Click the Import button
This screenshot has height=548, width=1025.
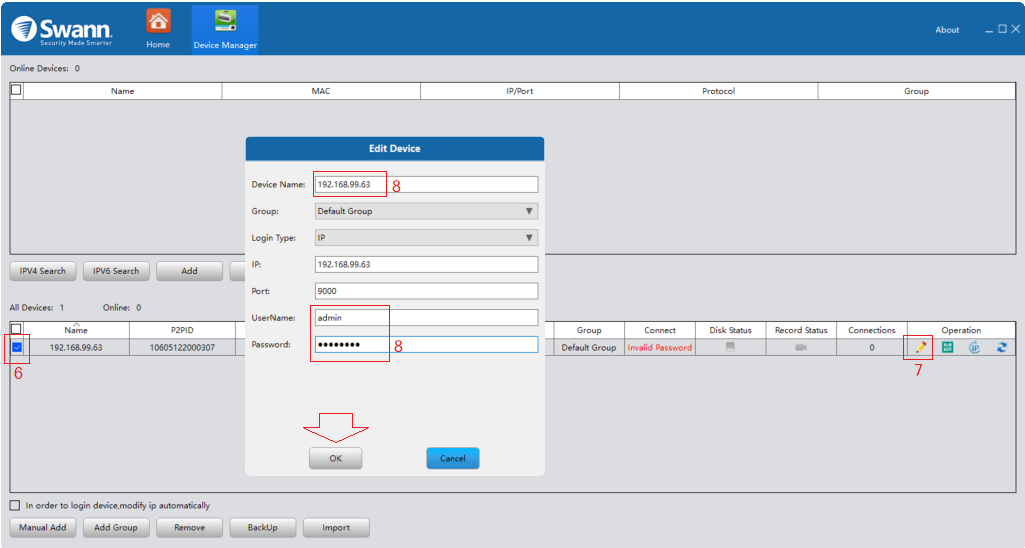click(x=336, y=528)
